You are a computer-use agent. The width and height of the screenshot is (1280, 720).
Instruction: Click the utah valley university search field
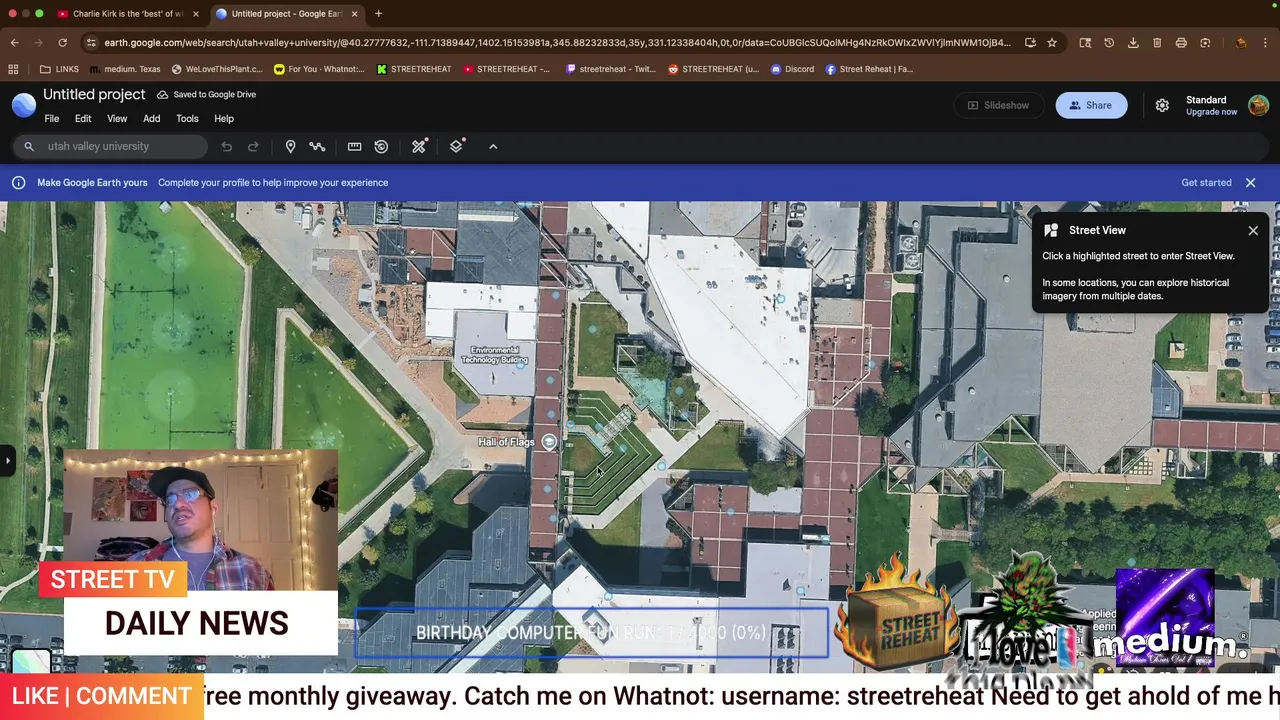point(108,146)
